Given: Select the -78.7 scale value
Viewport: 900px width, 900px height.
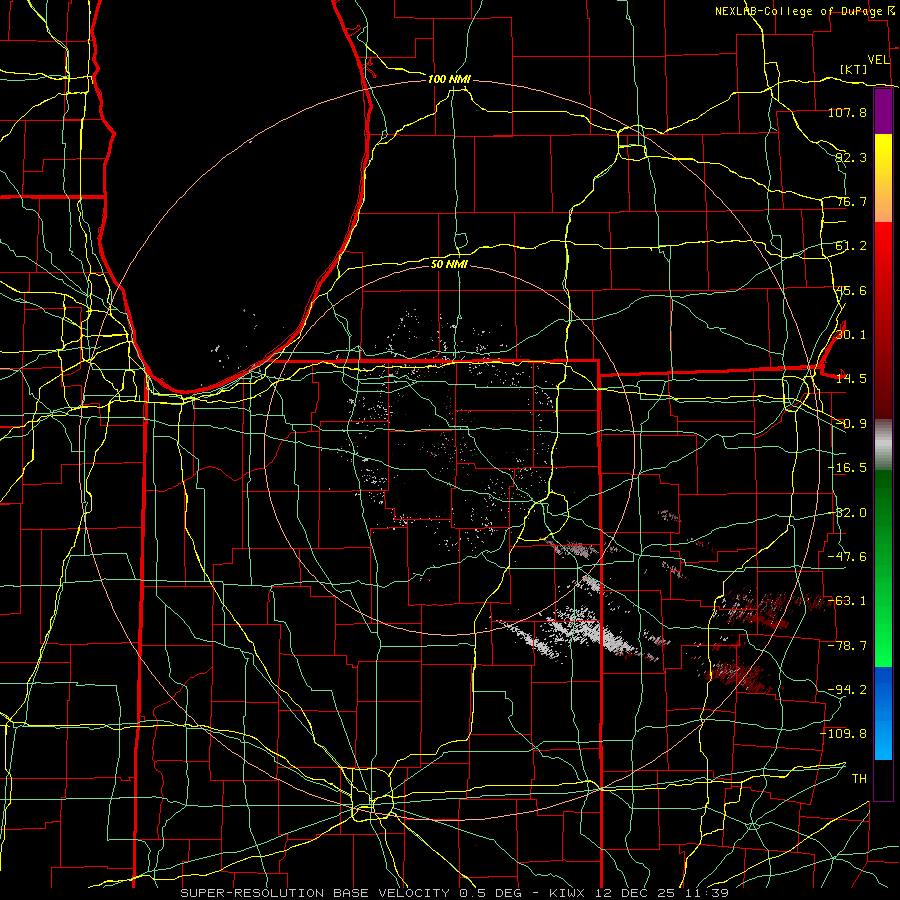Looking at the screenshot, I should pyautogui.click(x=847, y=646).
